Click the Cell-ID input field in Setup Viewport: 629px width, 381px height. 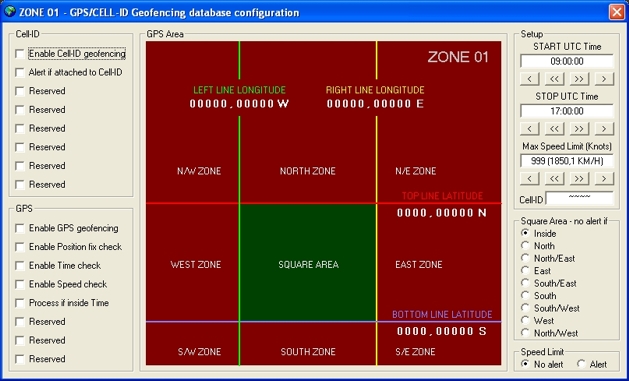pyautogui.click(x=580, y=198)
